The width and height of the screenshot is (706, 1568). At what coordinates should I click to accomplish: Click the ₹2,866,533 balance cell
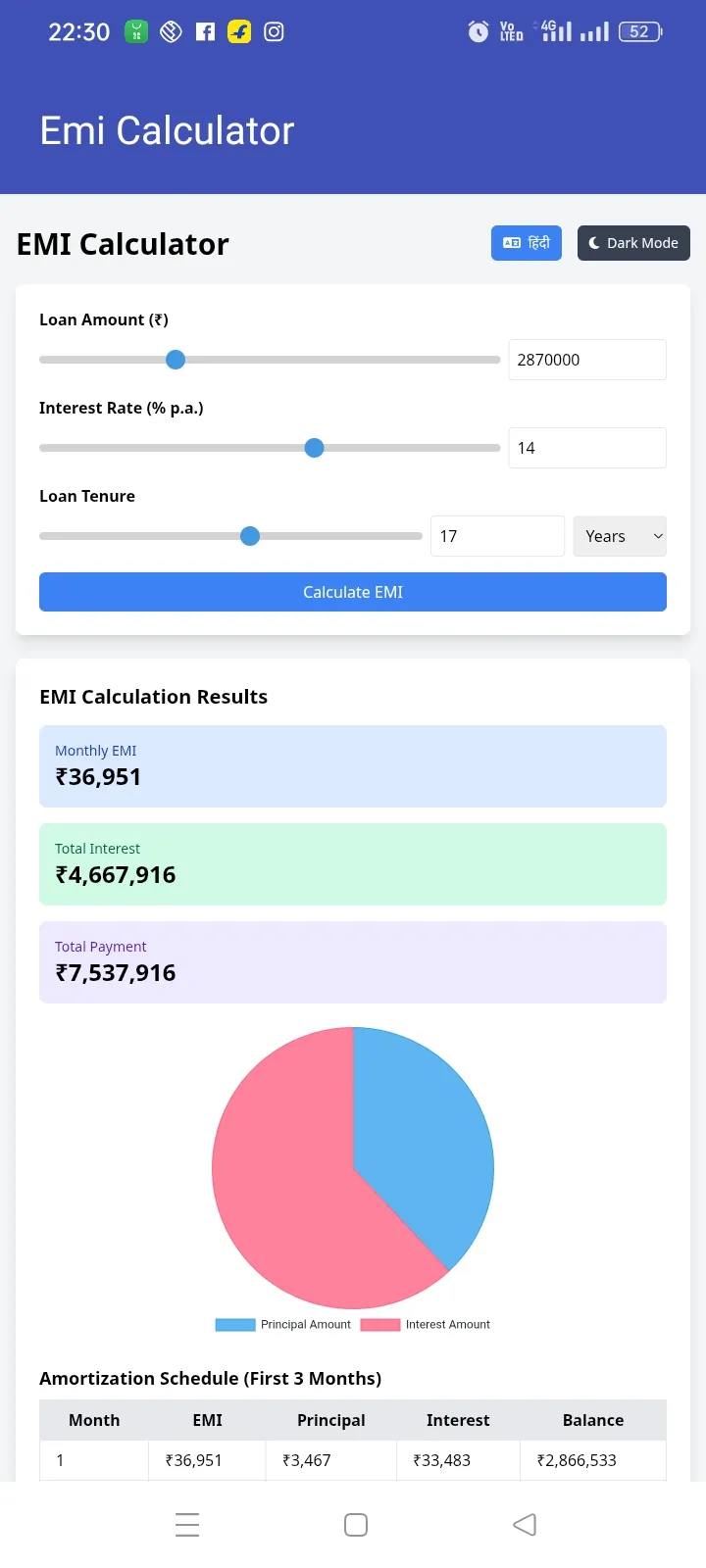[593, 1460]
